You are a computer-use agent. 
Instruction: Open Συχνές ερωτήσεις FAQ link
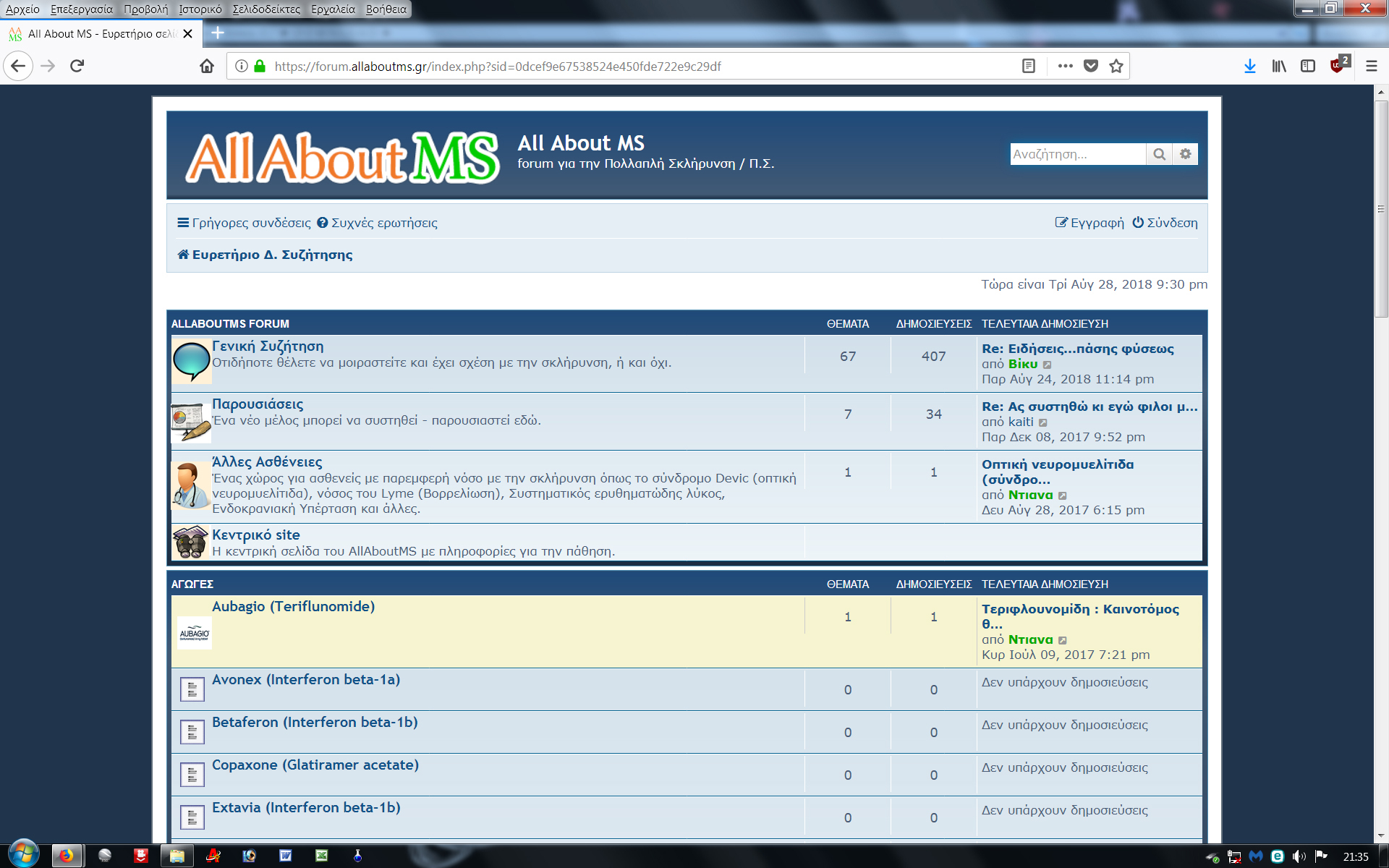[x=377, y=223]
